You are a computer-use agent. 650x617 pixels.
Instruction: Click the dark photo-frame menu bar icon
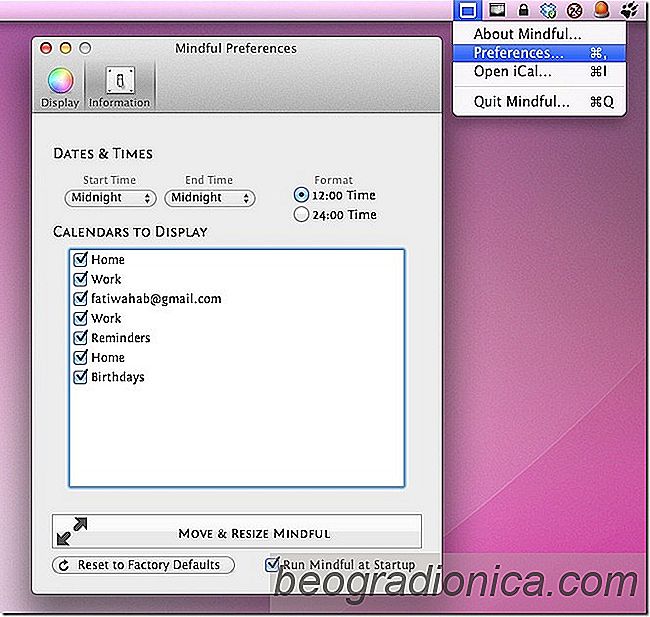pos(497,10)
